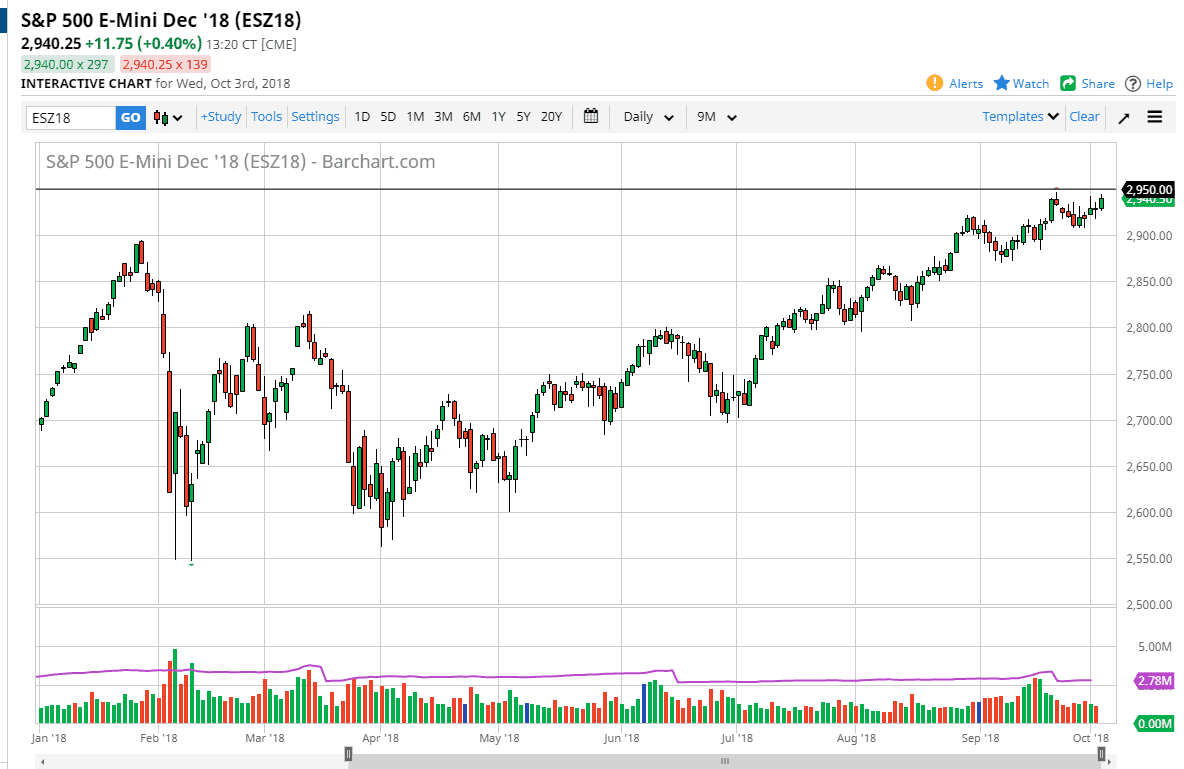Image resolution: width=1184 pixels, height=769 pixels.
Task: Expand the Daily frequency dropdown
Action: (x=648, y=117)
